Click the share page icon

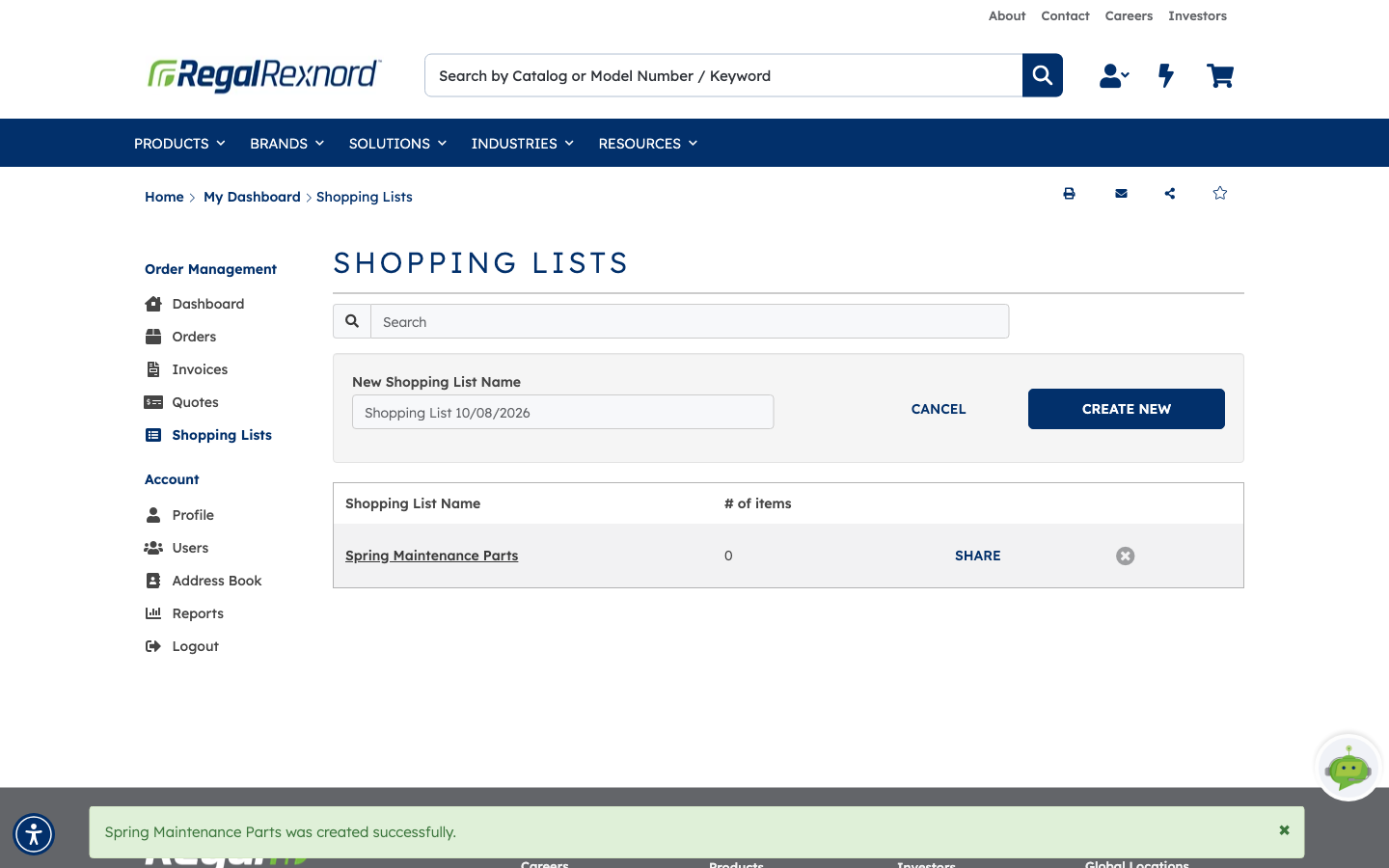pyautogui.click(x=1170, y=194)
